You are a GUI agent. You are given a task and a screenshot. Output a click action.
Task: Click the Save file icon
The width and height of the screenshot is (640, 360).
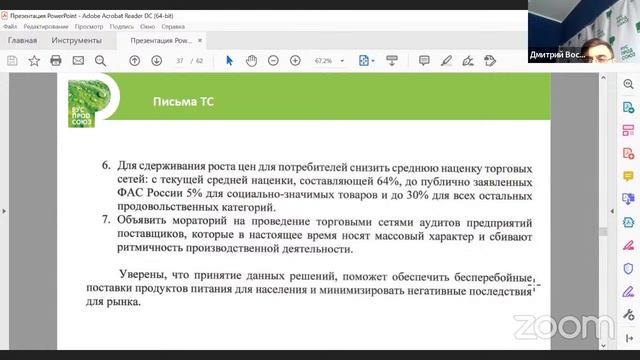pyautogui.click(x=12, y=61)
